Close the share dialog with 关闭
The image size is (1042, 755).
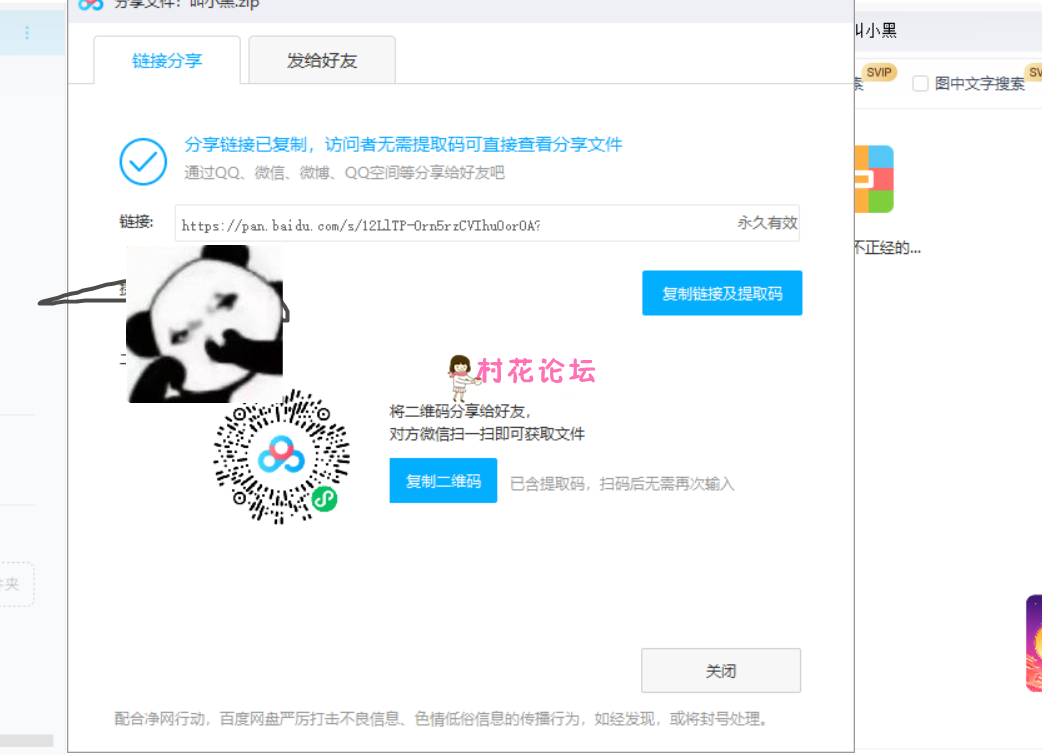tap(721, 671)
